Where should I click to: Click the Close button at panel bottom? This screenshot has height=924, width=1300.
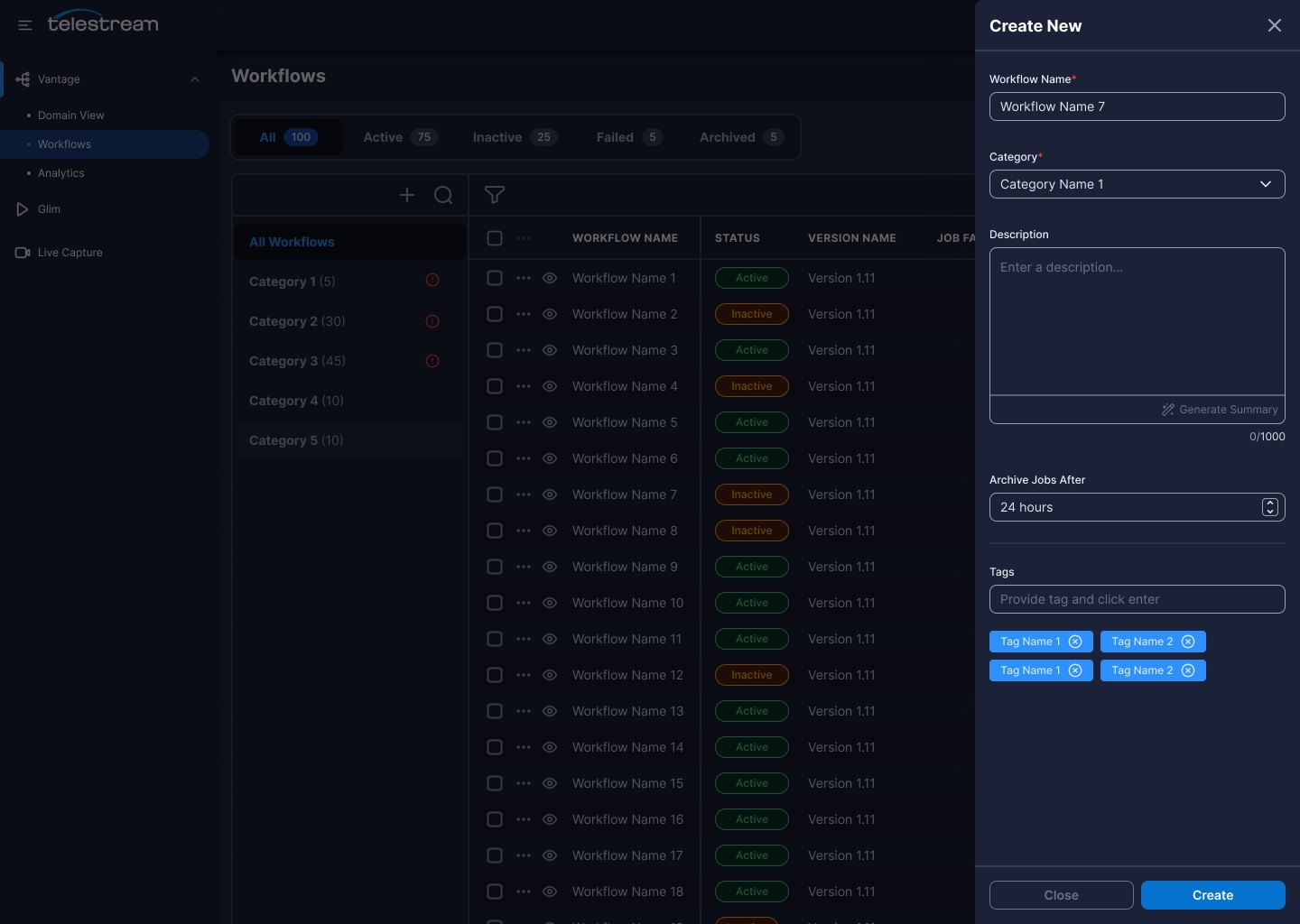pyautogui.click(x=1062, y=895)
